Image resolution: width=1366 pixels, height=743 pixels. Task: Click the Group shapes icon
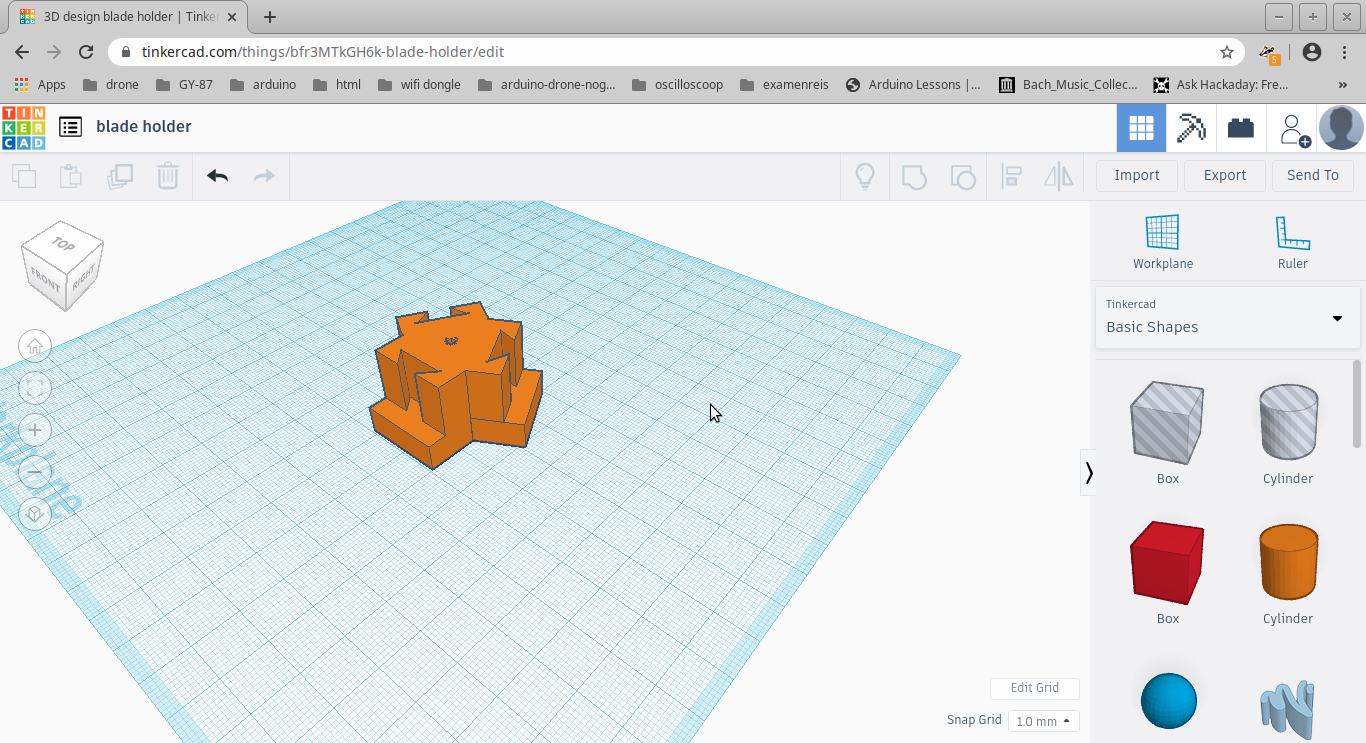pos(914,177)
